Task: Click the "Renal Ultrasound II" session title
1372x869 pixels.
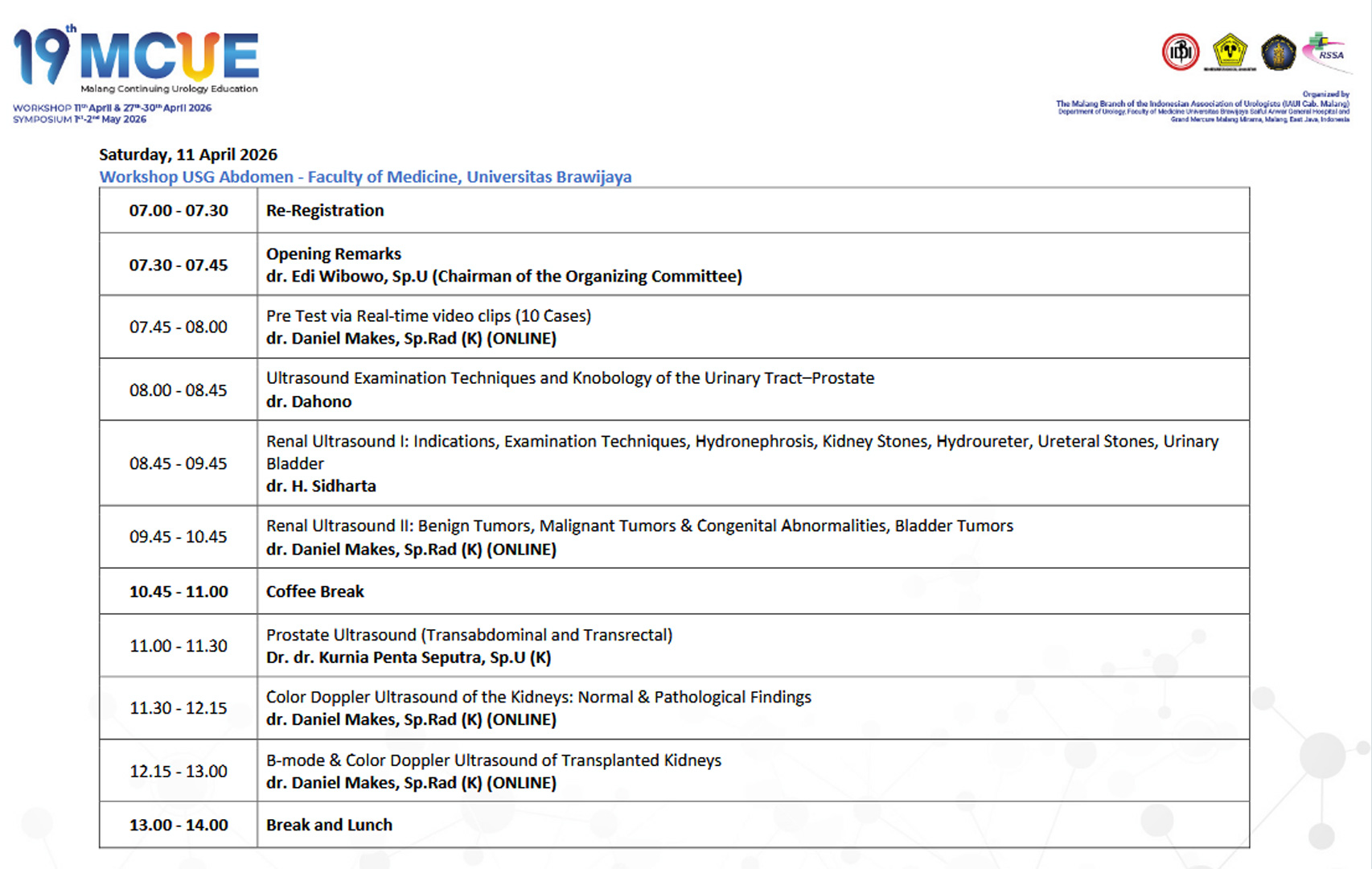Action: [x=639, y=525]
